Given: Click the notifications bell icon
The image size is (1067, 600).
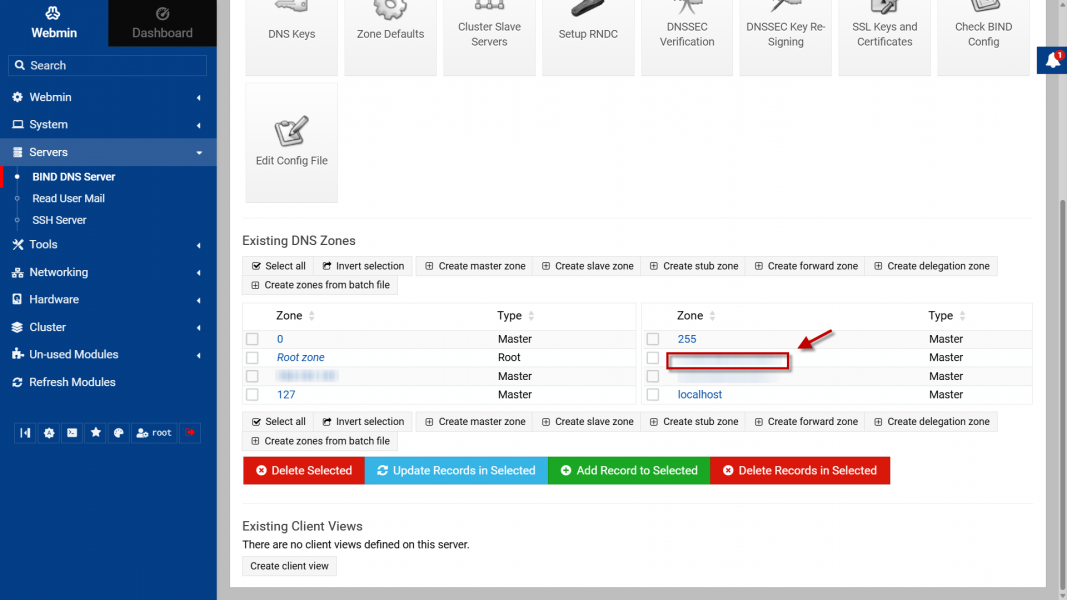Looking at the screenshot, I should [x=1053, y=60].
